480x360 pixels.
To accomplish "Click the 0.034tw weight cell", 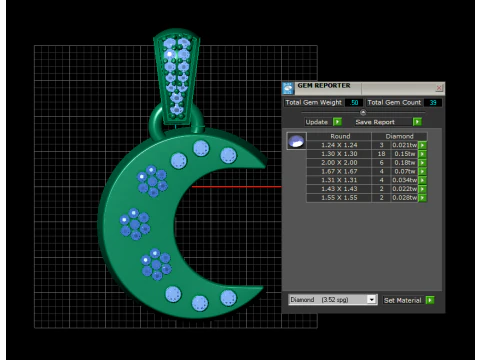I will [x=405, y=180].
